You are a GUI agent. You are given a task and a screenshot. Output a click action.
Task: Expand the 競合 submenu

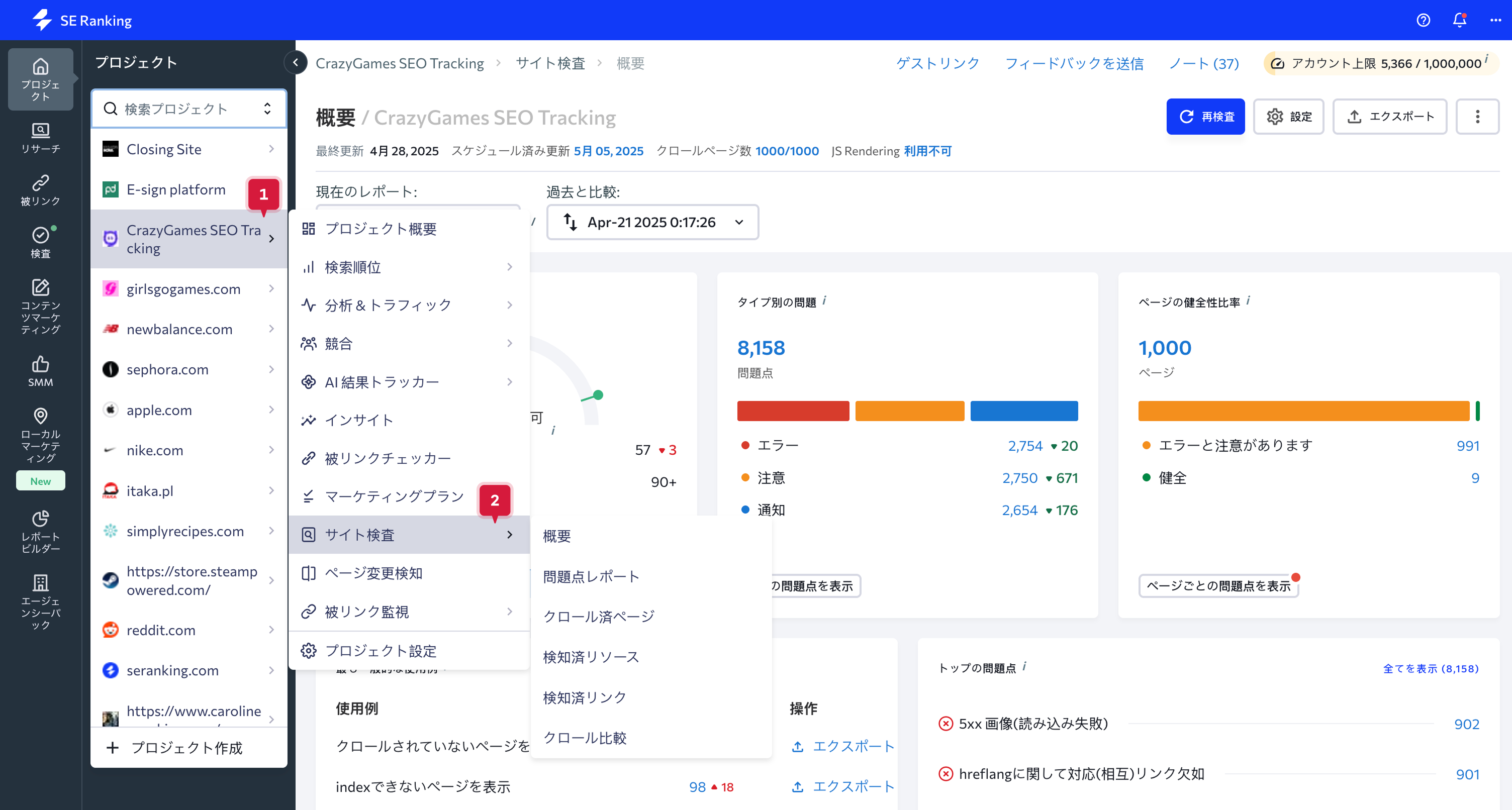click(509, 343)
